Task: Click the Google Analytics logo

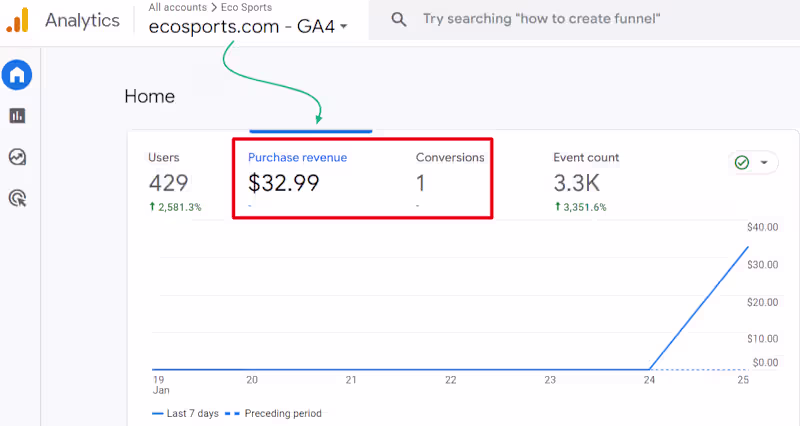Action: (x=17, y=20)
